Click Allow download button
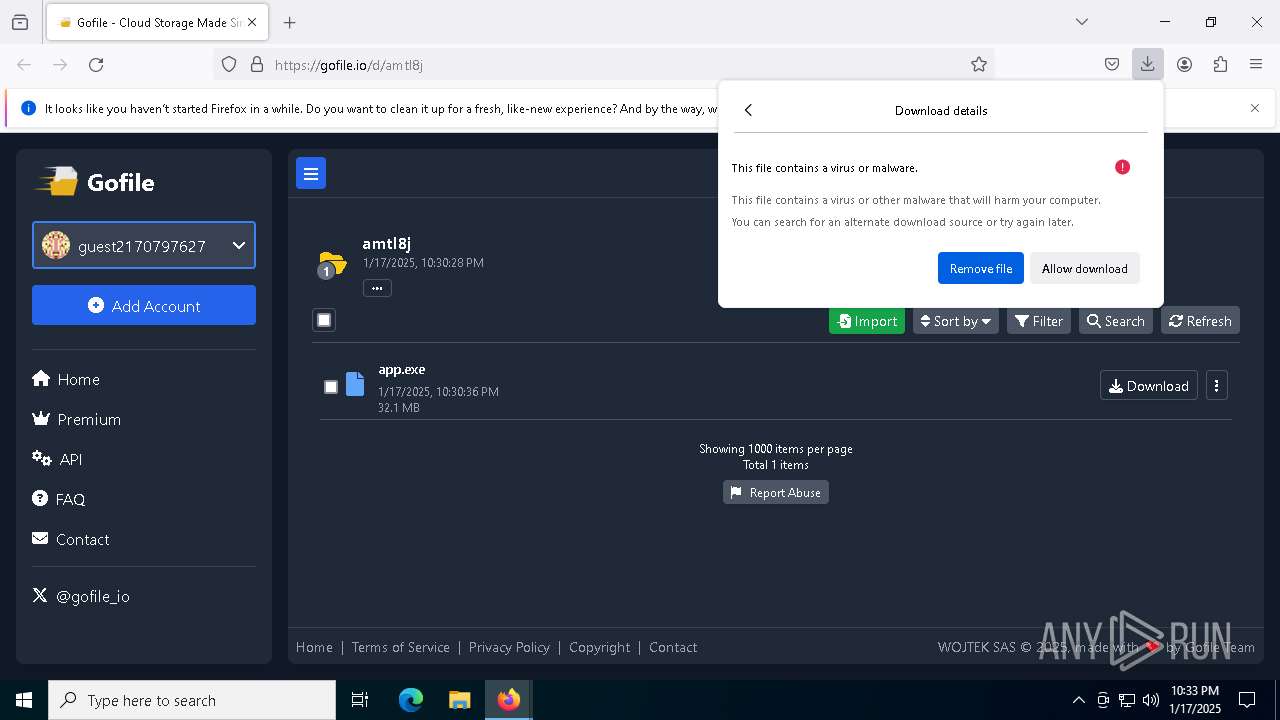This screenshot has height=720, width=1280. click(1085, 268)
